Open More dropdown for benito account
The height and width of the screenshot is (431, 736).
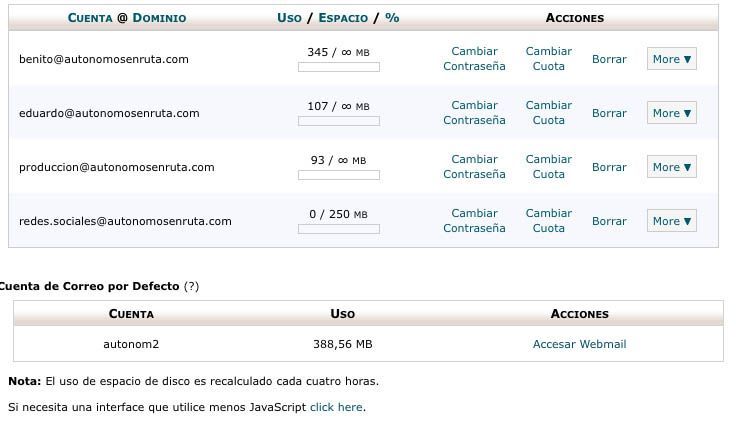(672, 59)
